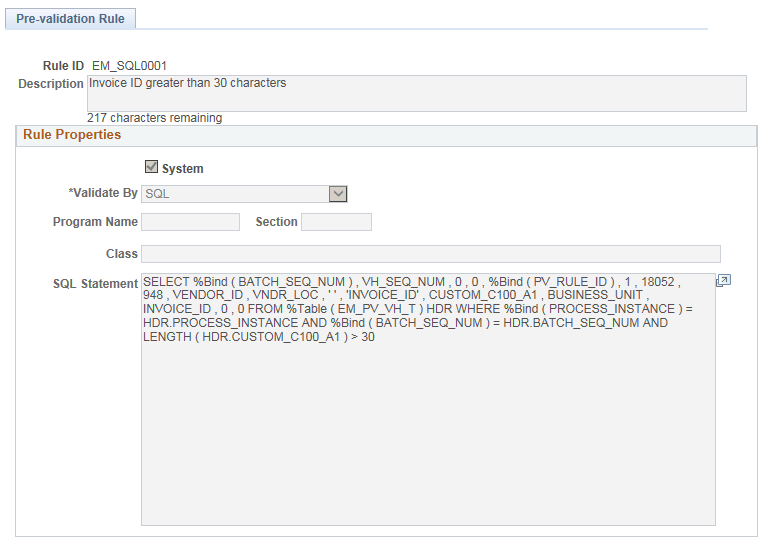Click the Section input field
The image size is (766, 543).
337,222
